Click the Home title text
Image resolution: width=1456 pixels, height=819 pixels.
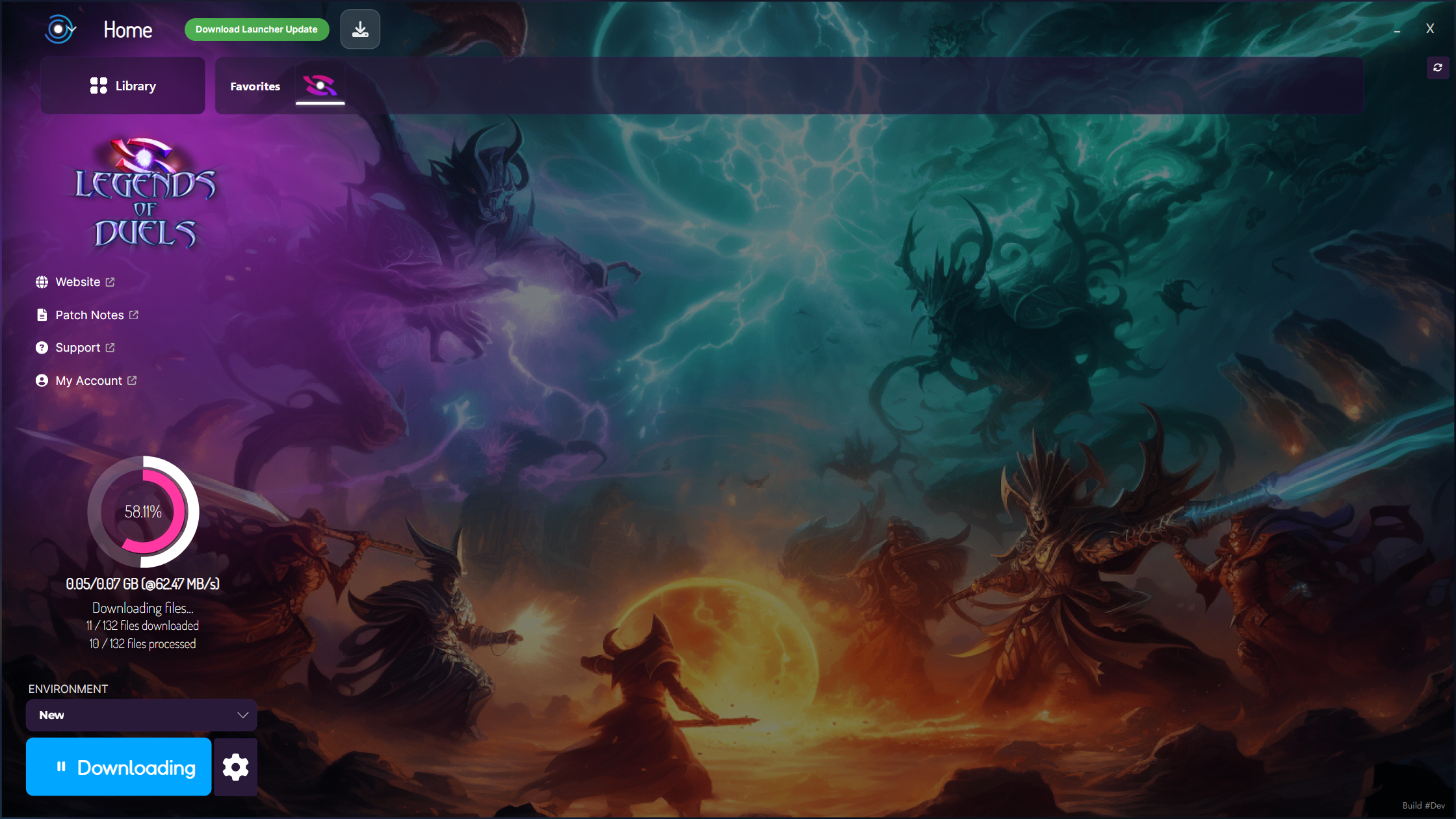click(x=128, y=30)
